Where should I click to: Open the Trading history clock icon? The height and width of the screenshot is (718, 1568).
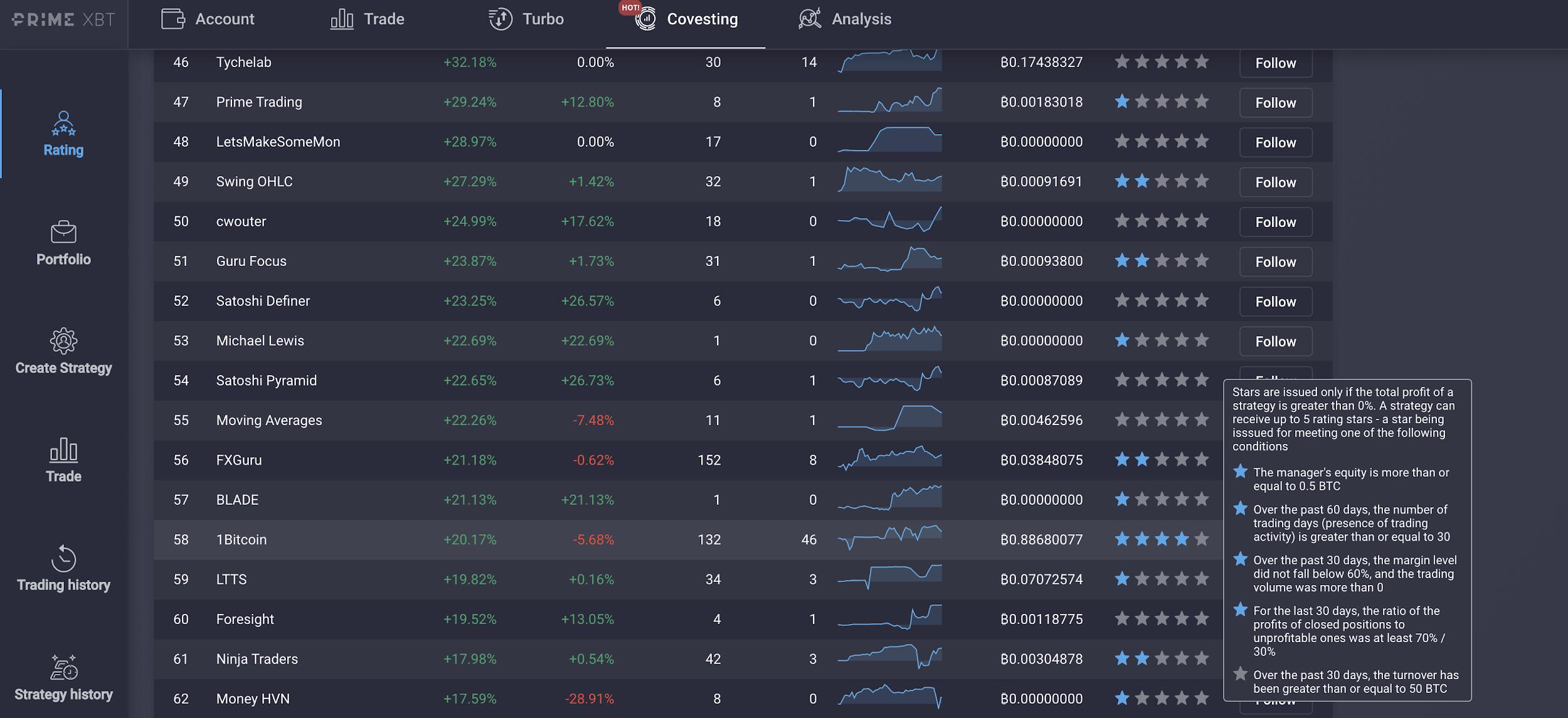[63, 559]
